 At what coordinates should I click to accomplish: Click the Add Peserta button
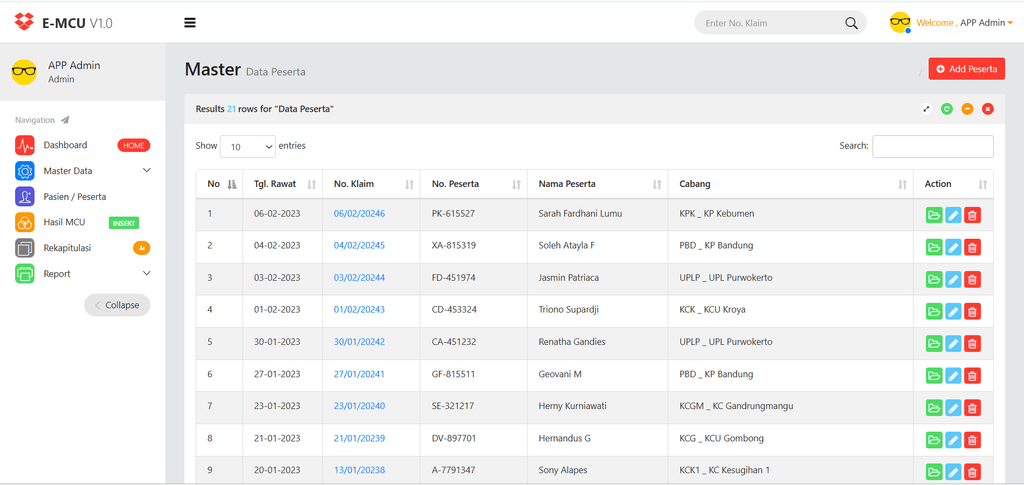967,69
